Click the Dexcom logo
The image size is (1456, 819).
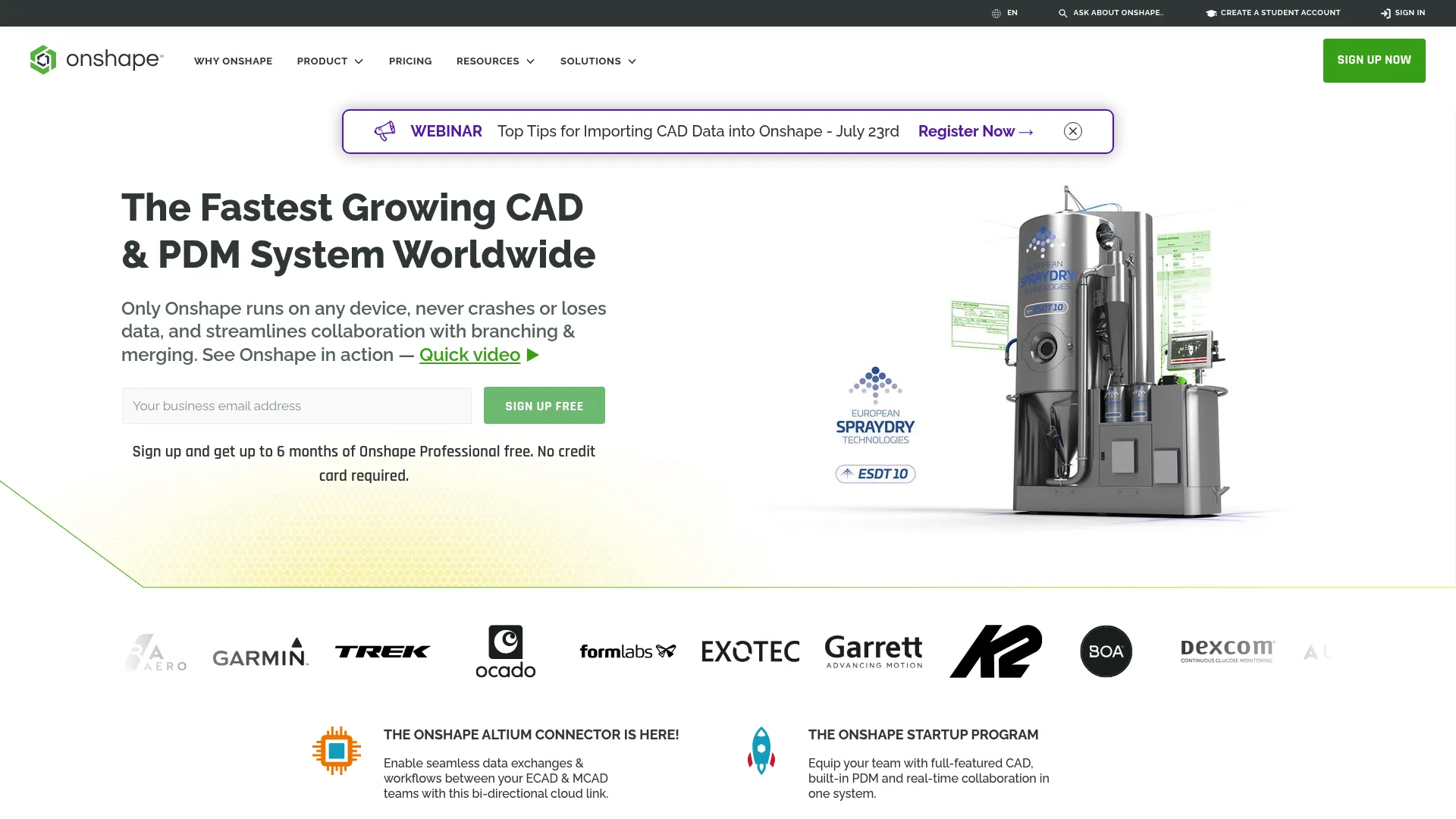(1227, 651)
